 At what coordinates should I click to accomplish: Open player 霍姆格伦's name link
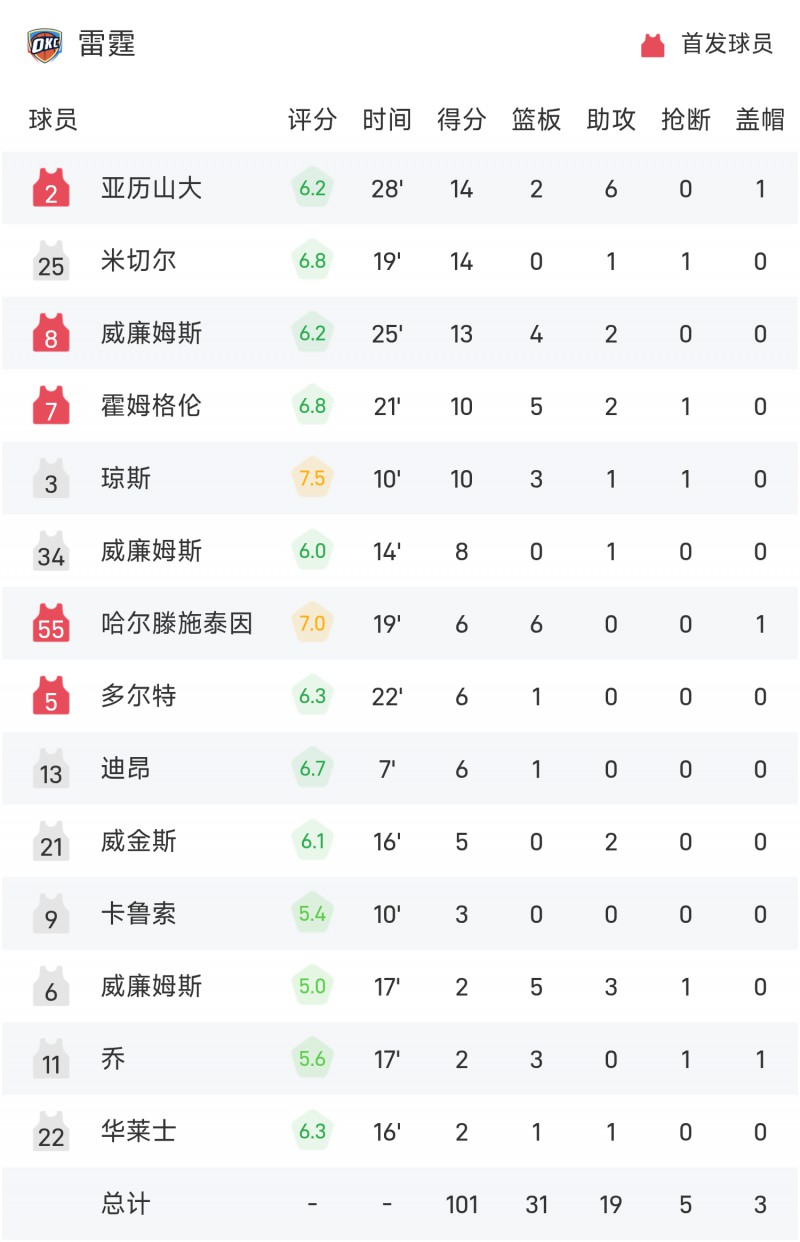click(x=151, y=406)
